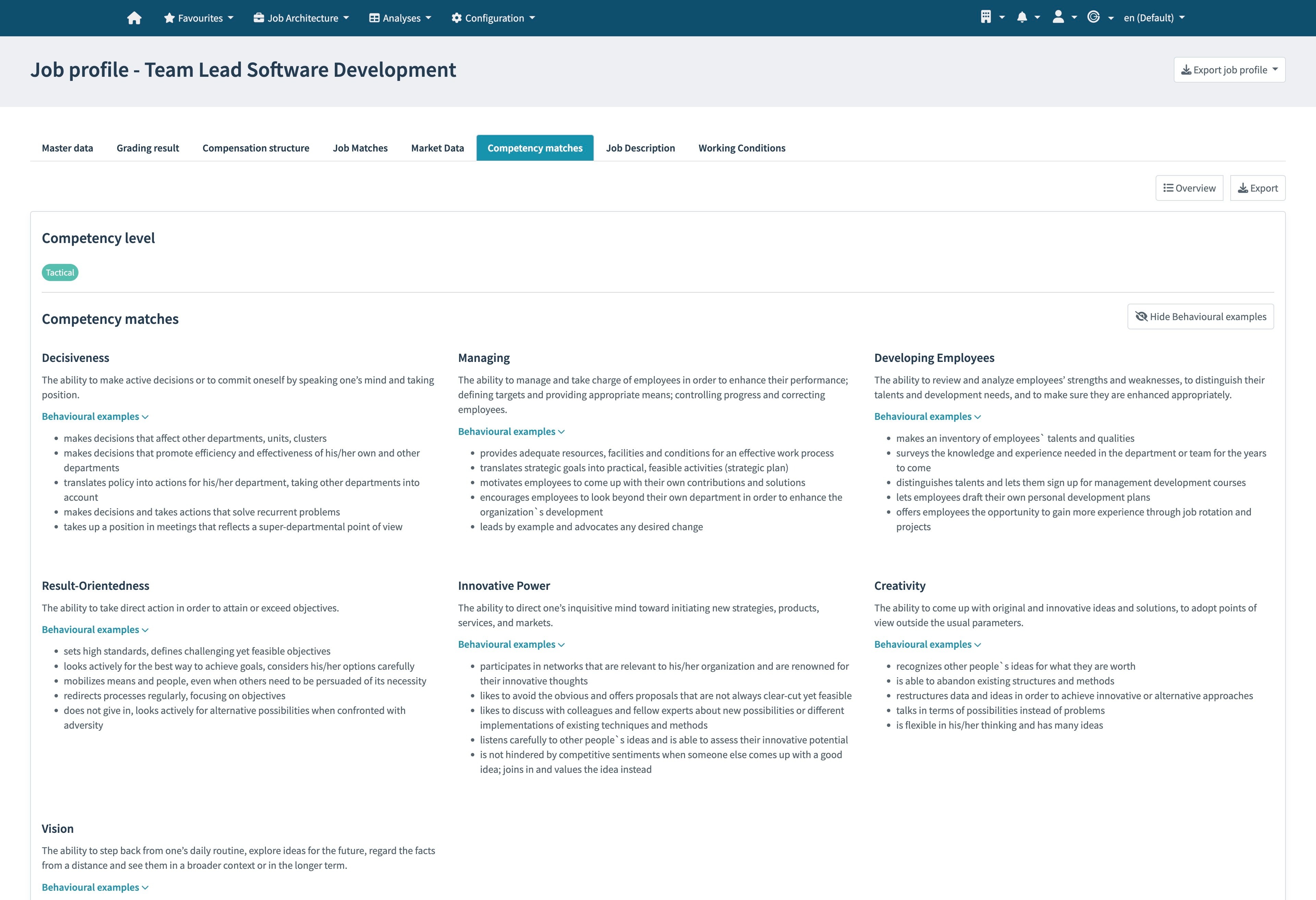Click the gradar brand logo icon
The image size is (1316, 900).
tap(1096, 17)
